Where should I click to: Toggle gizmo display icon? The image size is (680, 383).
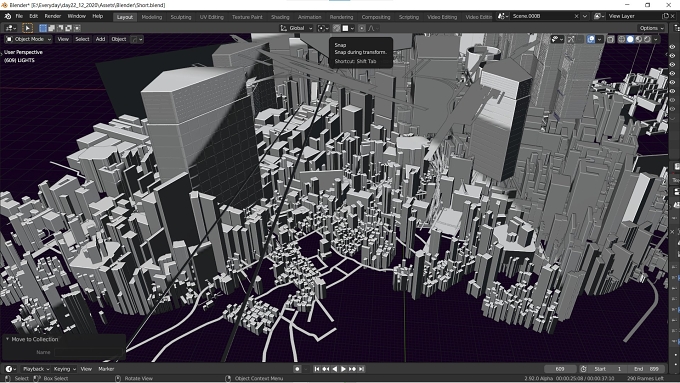click(x=571, y=39)
